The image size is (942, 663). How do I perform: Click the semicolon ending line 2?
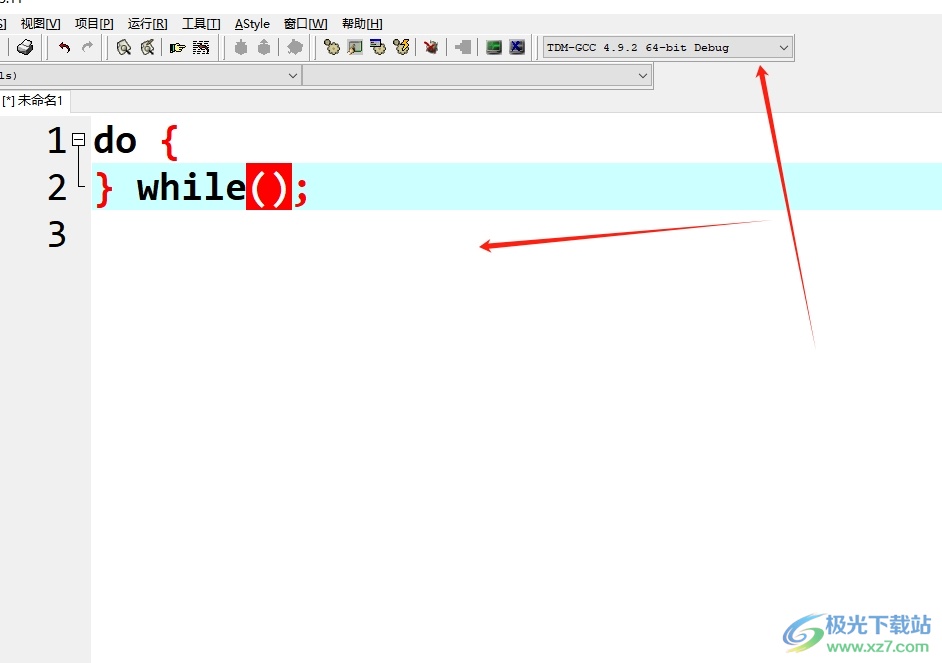tap(301, 191)
